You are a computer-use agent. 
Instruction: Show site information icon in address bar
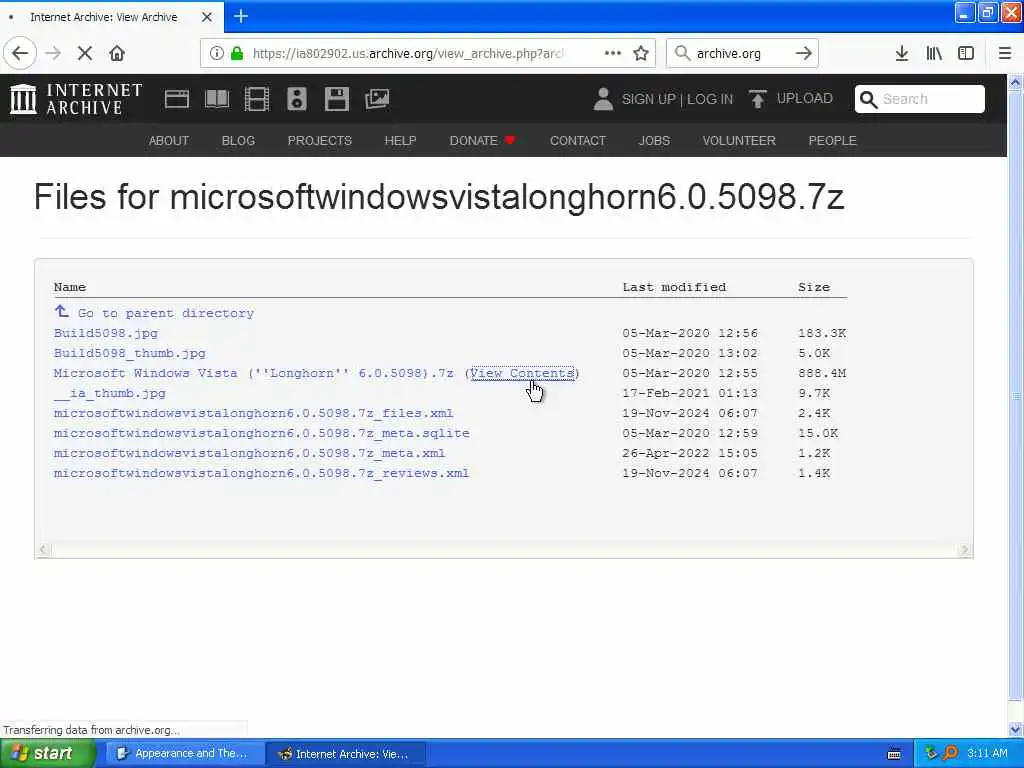click(x=216, y=54)
